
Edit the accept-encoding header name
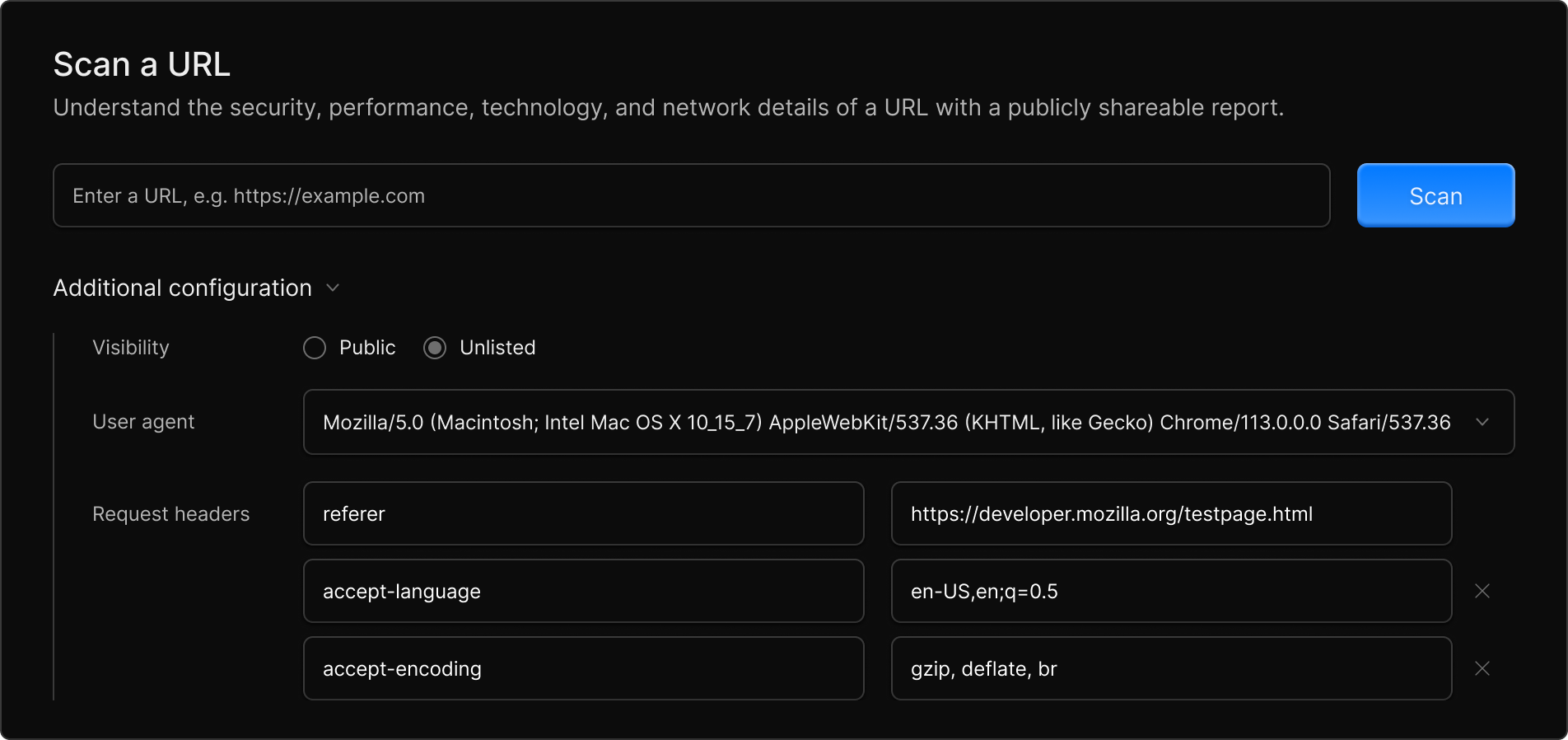click(583, 668)
